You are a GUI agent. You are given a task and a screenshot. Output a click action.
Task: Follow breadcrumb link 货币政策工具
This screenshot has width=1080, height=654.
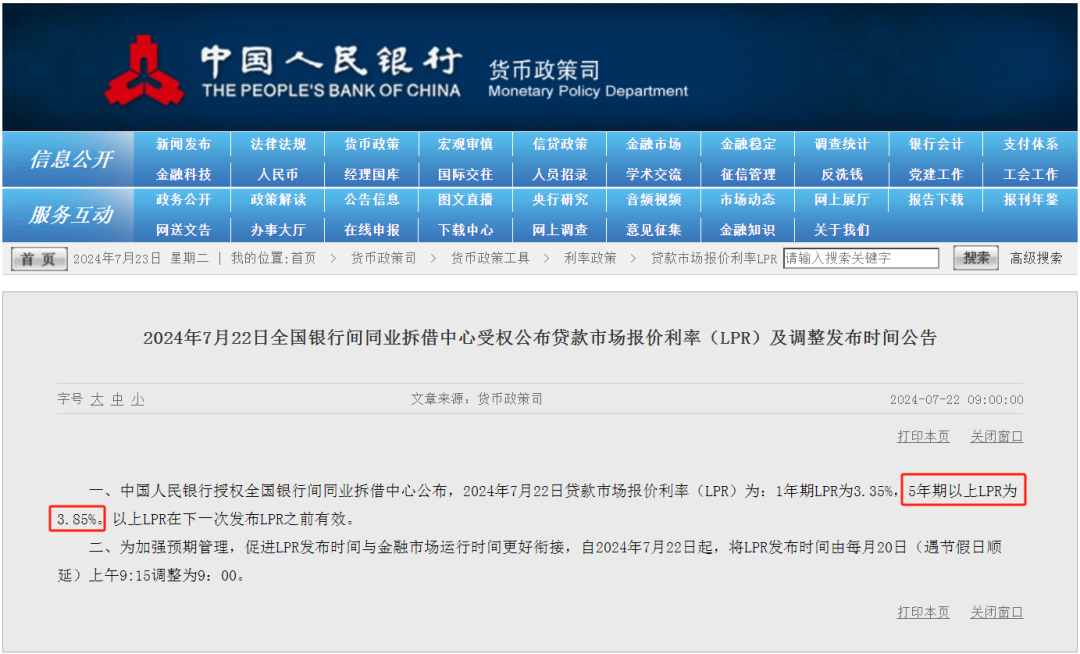(490, 259)
